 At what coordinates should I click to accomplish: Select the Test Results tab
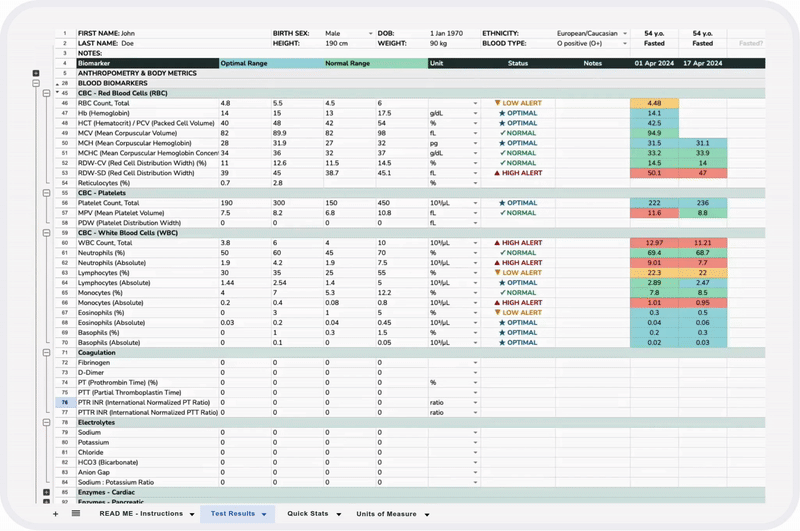click(x=233, y=514)
